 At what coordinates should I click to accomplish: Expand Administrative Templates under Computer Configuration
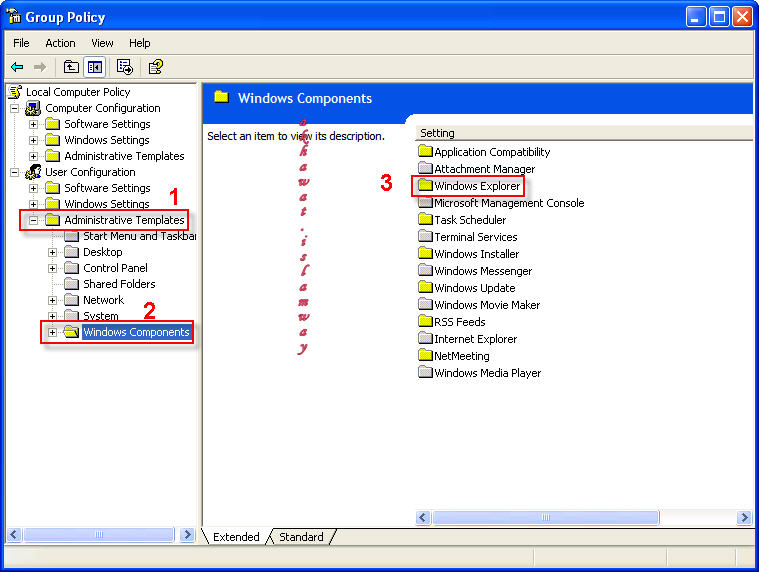click(x=33, y=156)
